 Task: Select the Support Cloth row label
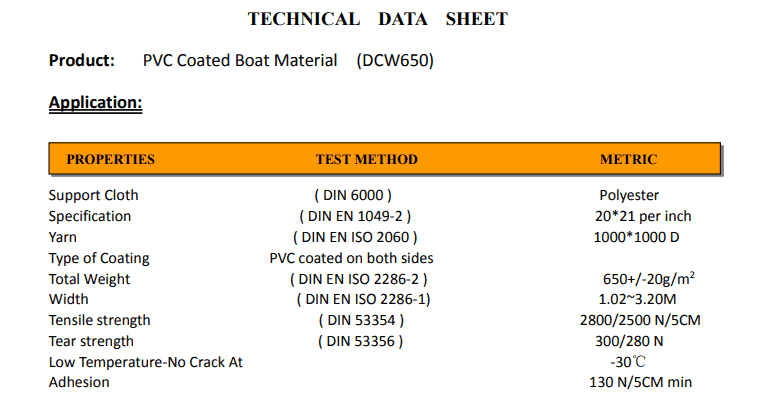tap(94, 195)
